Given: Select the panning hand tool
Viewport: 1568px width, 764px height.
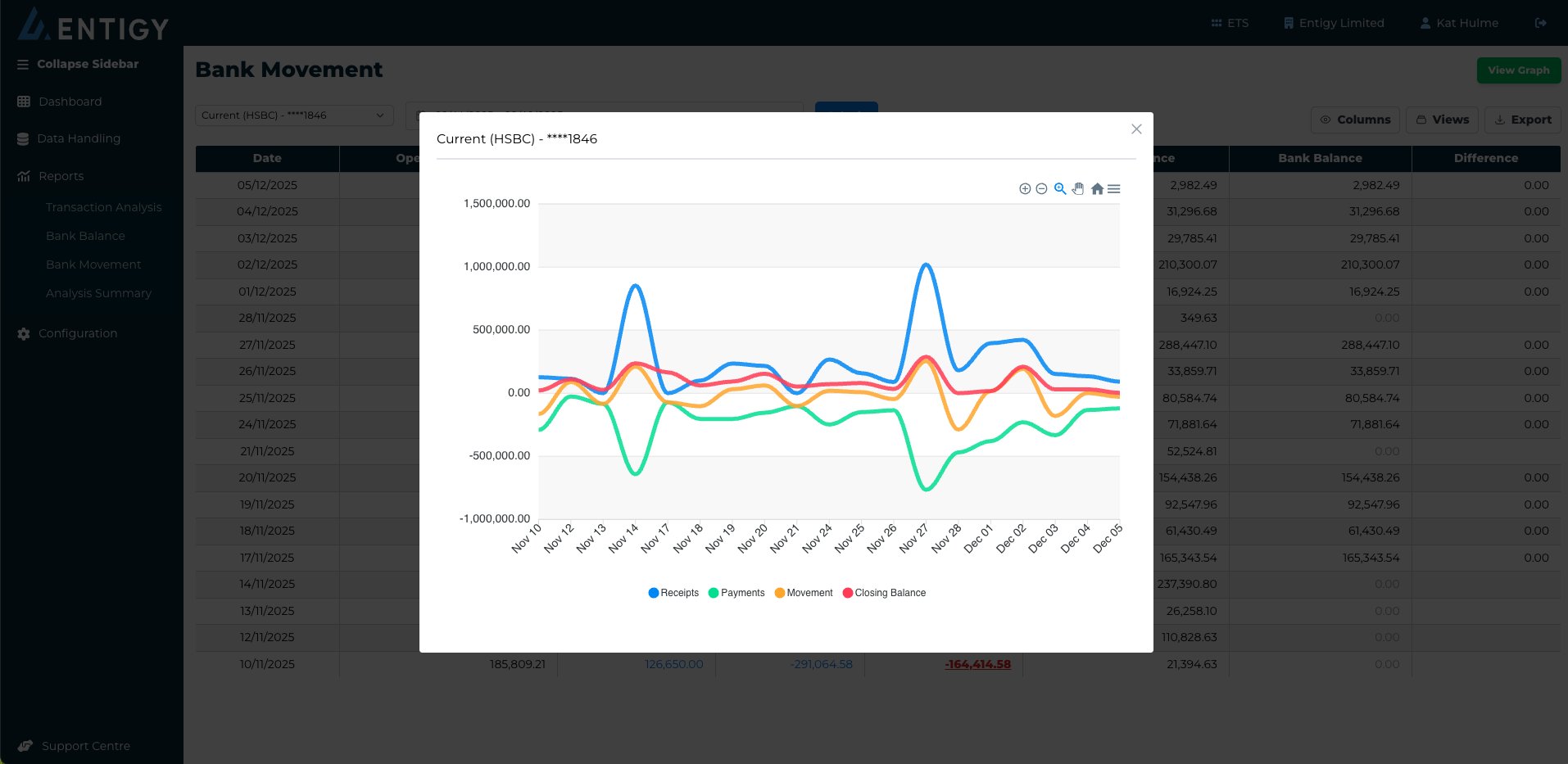Looking at the screenshot, I should coord(1078,188).
